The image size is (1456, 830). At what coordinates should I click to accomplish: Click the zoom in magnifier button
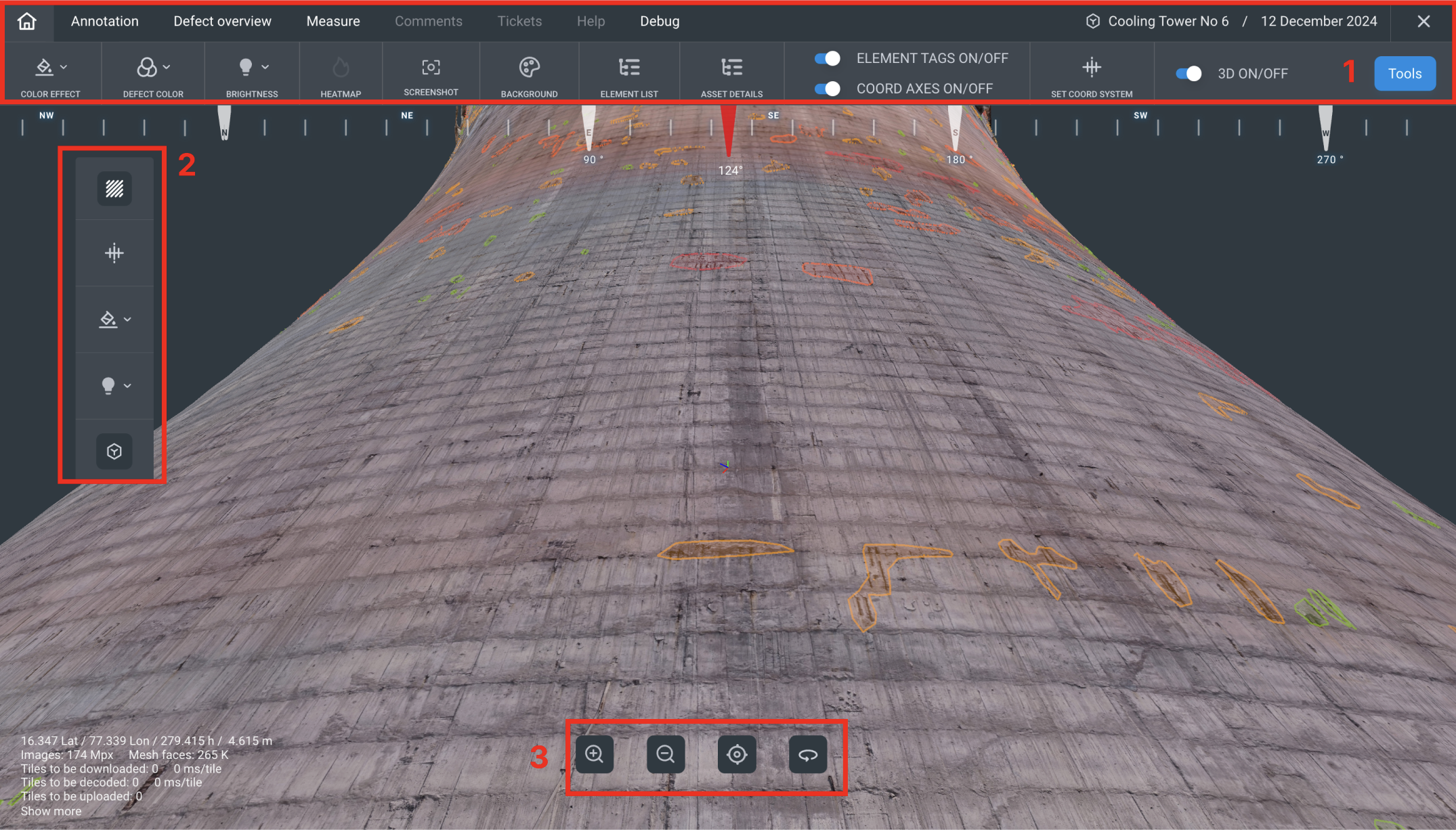click(595, 754)
